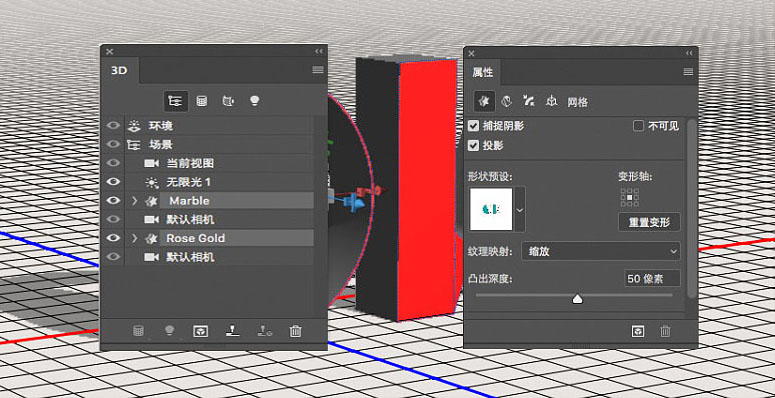Open the deform tab icon in Properties
Screen dimensions: 775x398
click(x=507, y=101)
